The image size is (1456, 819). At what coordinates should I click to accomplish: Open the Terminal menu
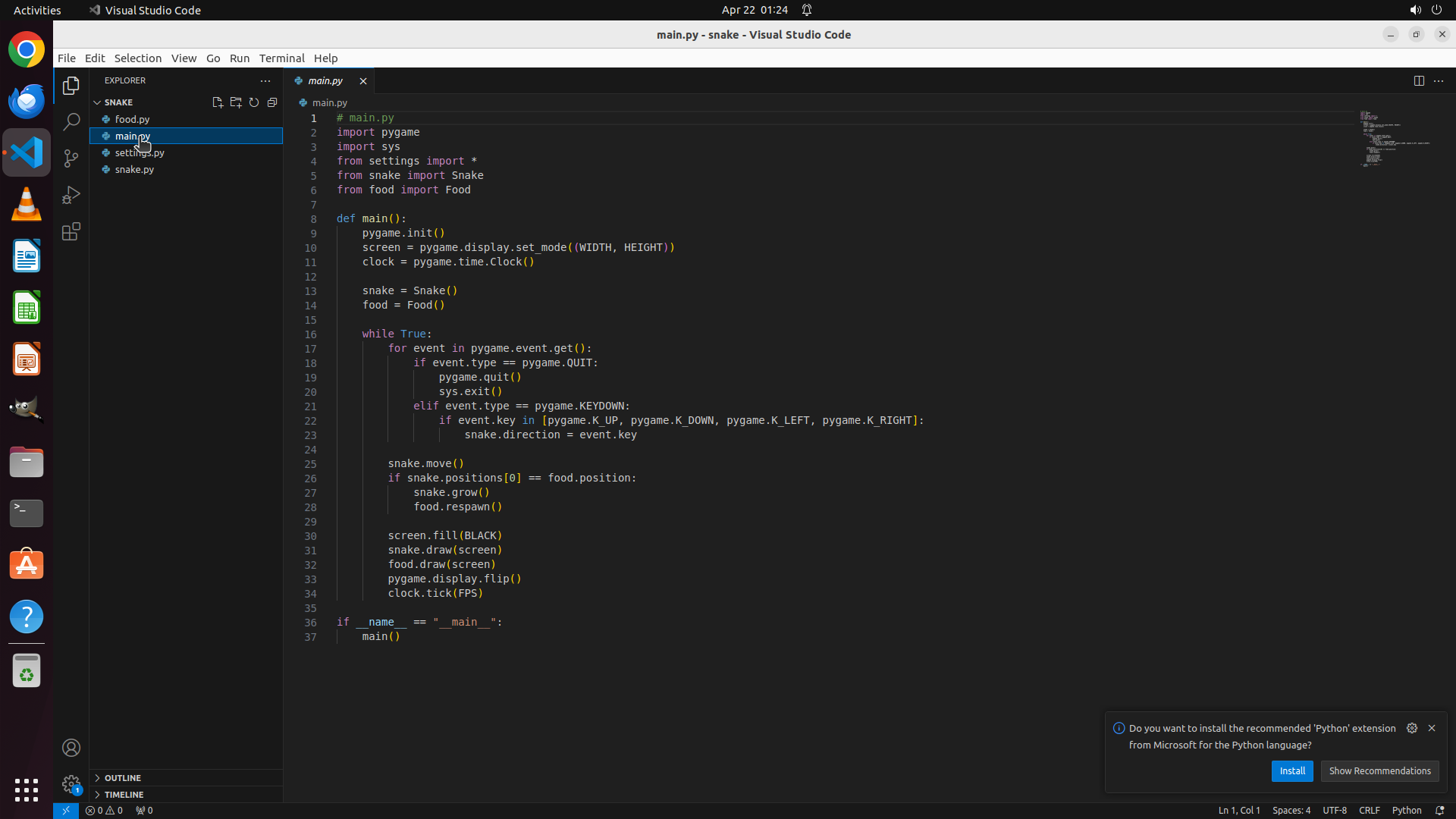[281, 58]
